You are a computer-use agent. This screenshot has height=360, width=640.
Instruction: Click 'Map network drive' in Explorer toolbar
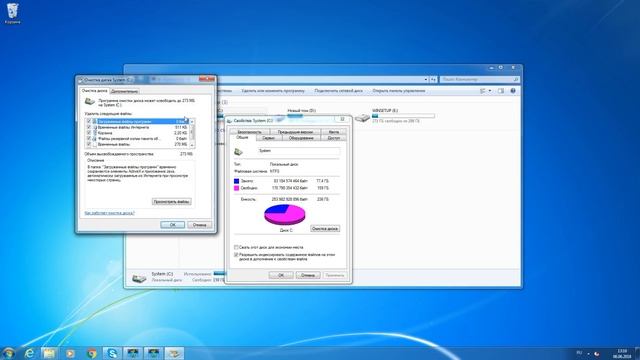click(x=338, y=91)
